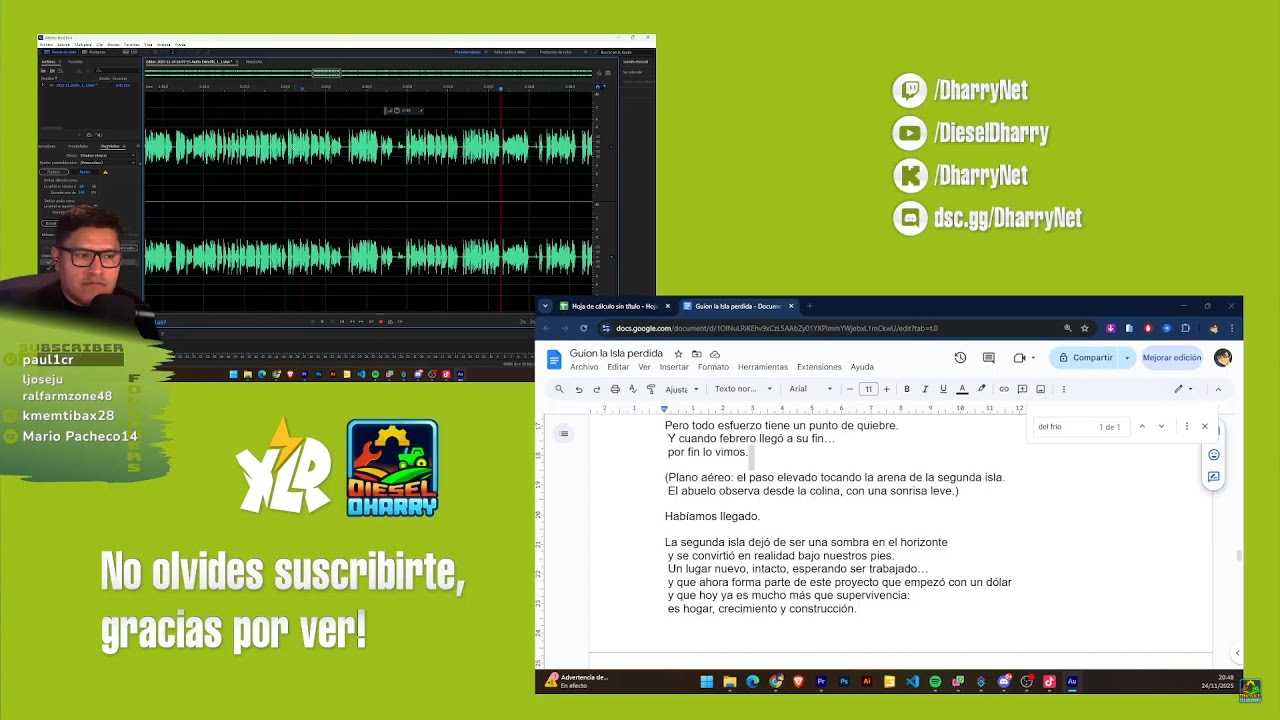The image size is (1280, 720).
Task: Open Visual Studio Code from taskbar
Action: coord(912,682)
